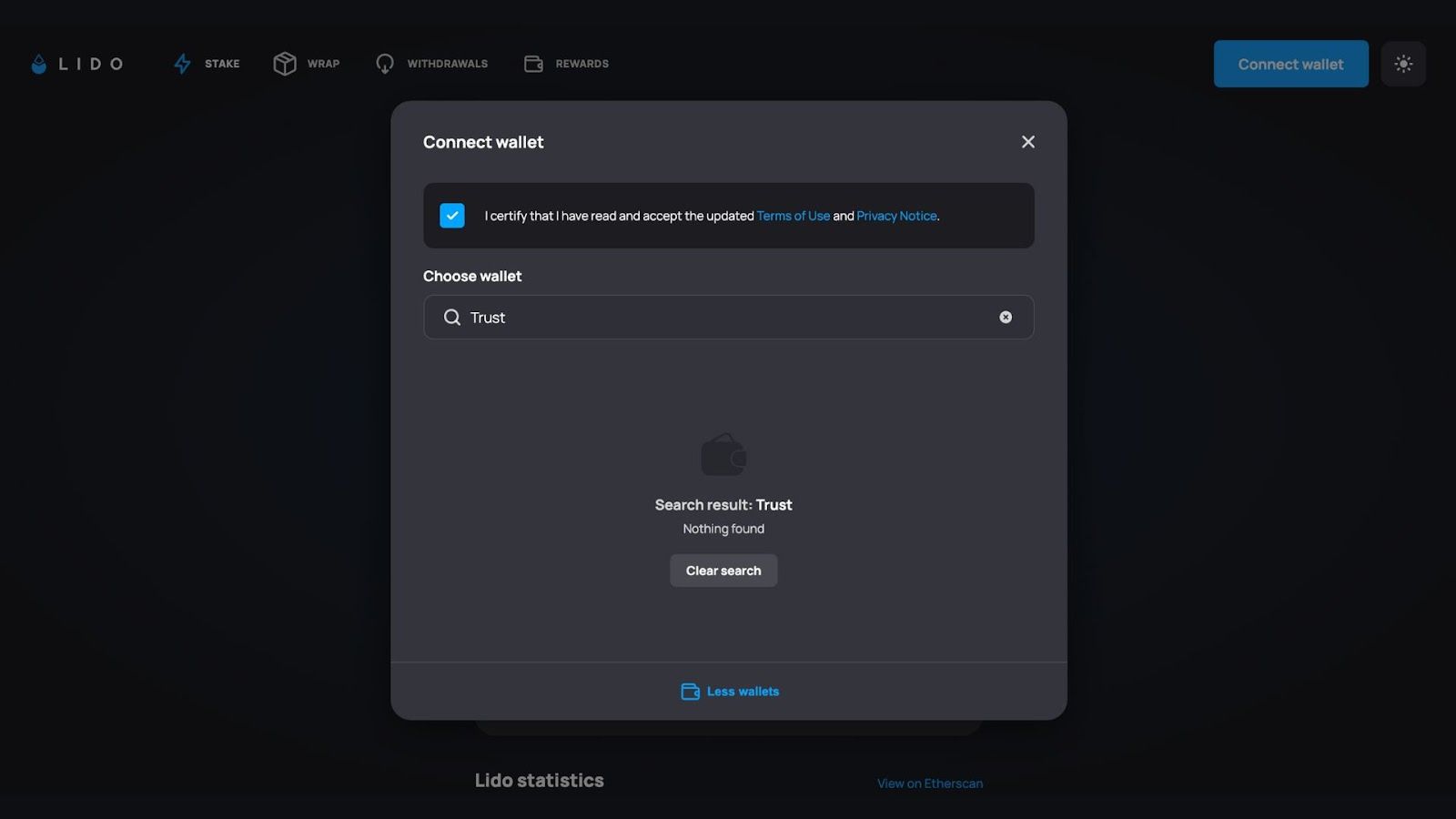Open the Wrap page
Screen dimensions: 1456x819
pos(307,64)
